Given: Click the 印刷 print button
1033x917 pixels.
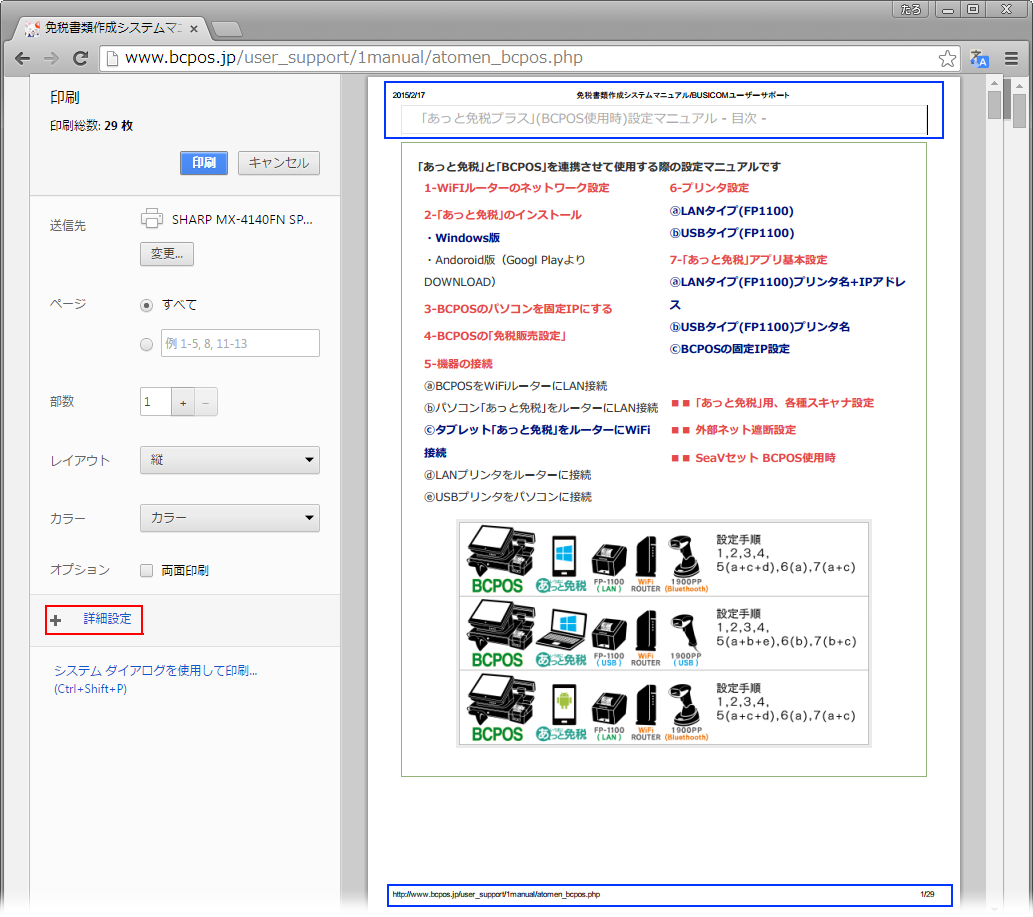Looking at the screenshot, I should click(x=204, y=163).
